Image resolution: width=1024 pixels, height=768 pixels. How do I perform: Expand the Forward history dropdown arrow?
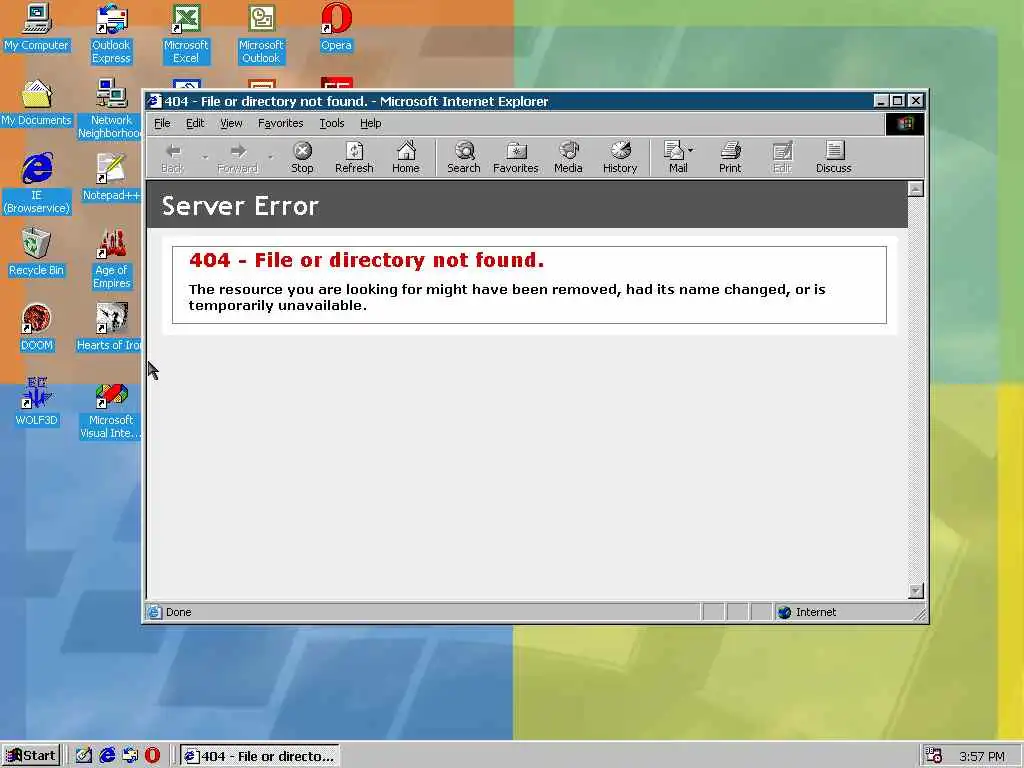click(270, 157)
